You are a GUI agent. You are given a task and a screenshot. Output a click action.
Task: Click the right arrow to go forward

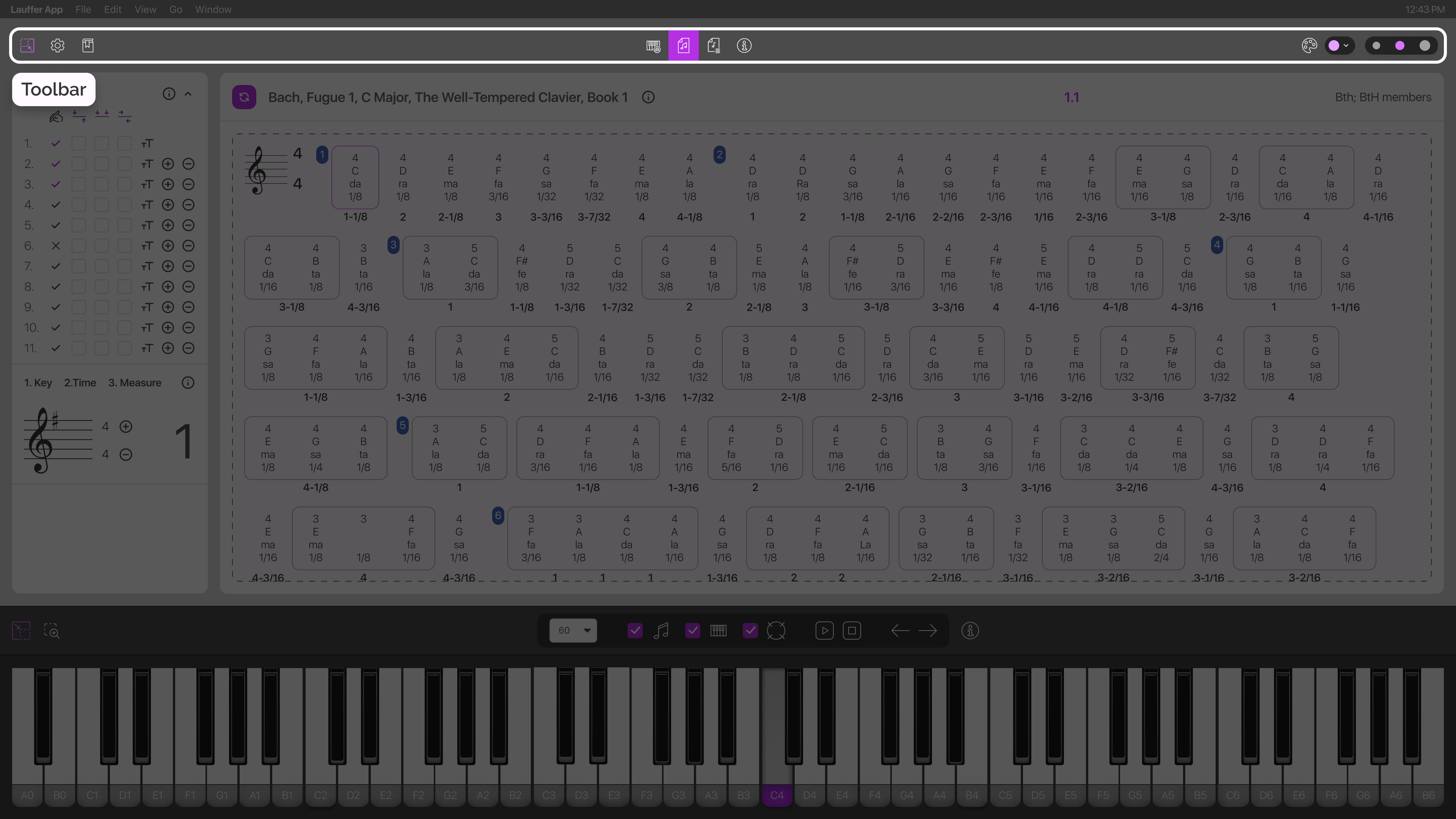pyautogui.click(x=928, y=631)
